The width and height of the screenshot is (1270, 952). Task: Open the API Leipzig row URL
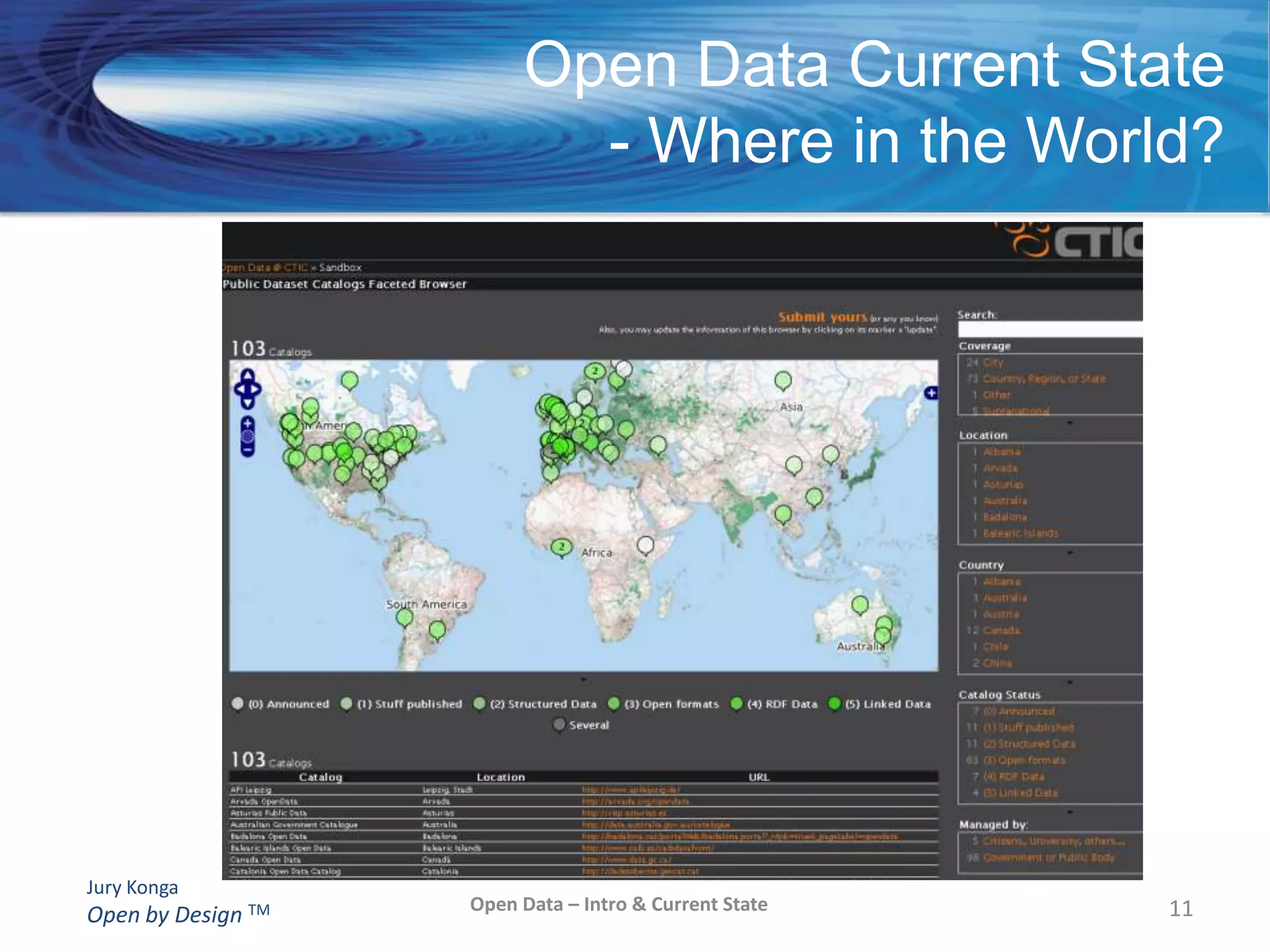631,790
